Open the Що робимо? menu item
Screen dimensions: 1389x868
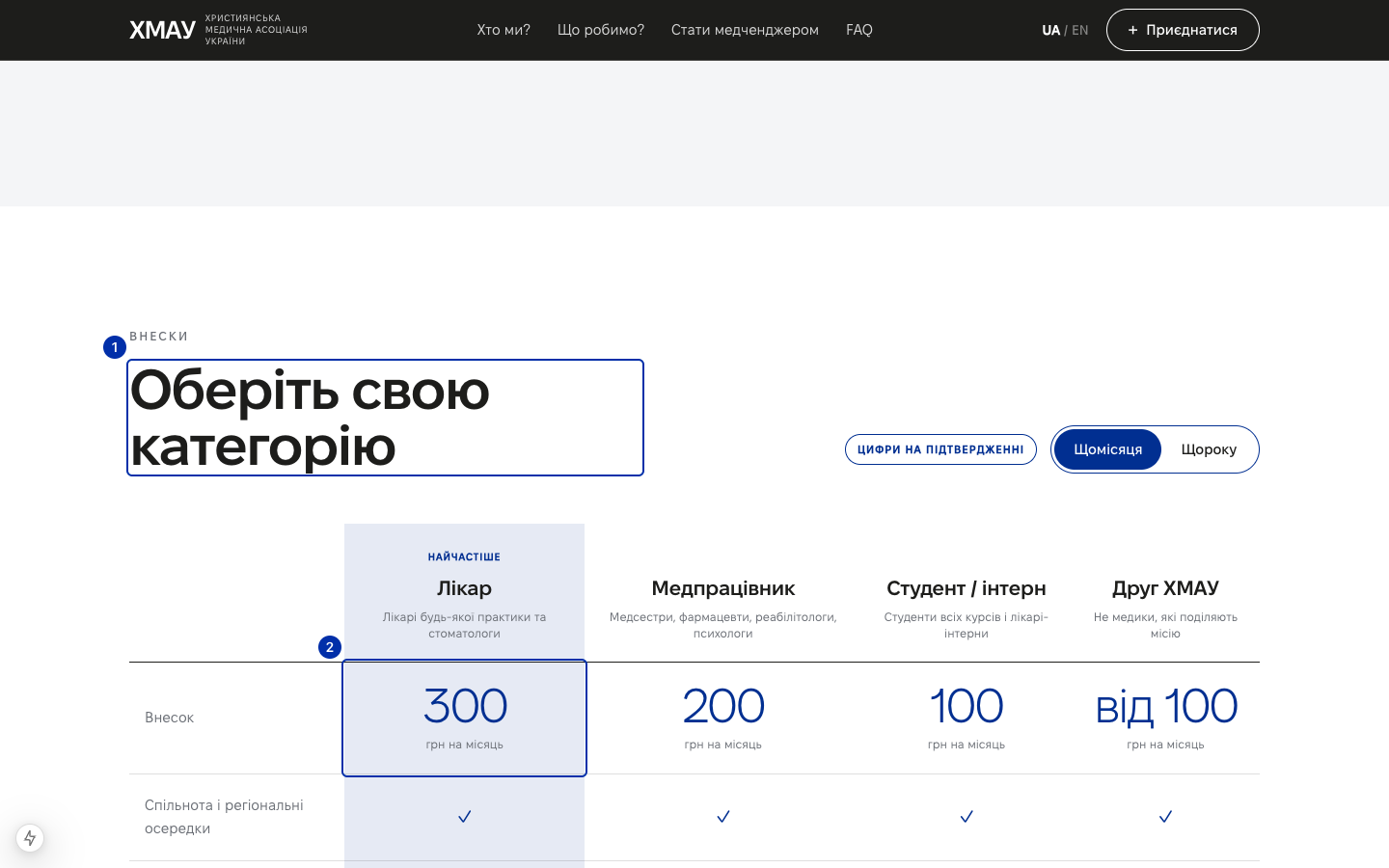[x=601, y=30]
